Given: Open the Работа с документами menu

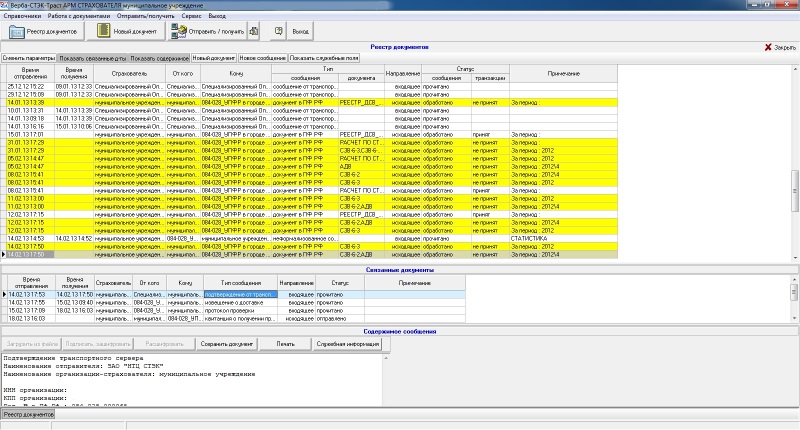Looking at the screenshot, I should (x=79, y=16).
